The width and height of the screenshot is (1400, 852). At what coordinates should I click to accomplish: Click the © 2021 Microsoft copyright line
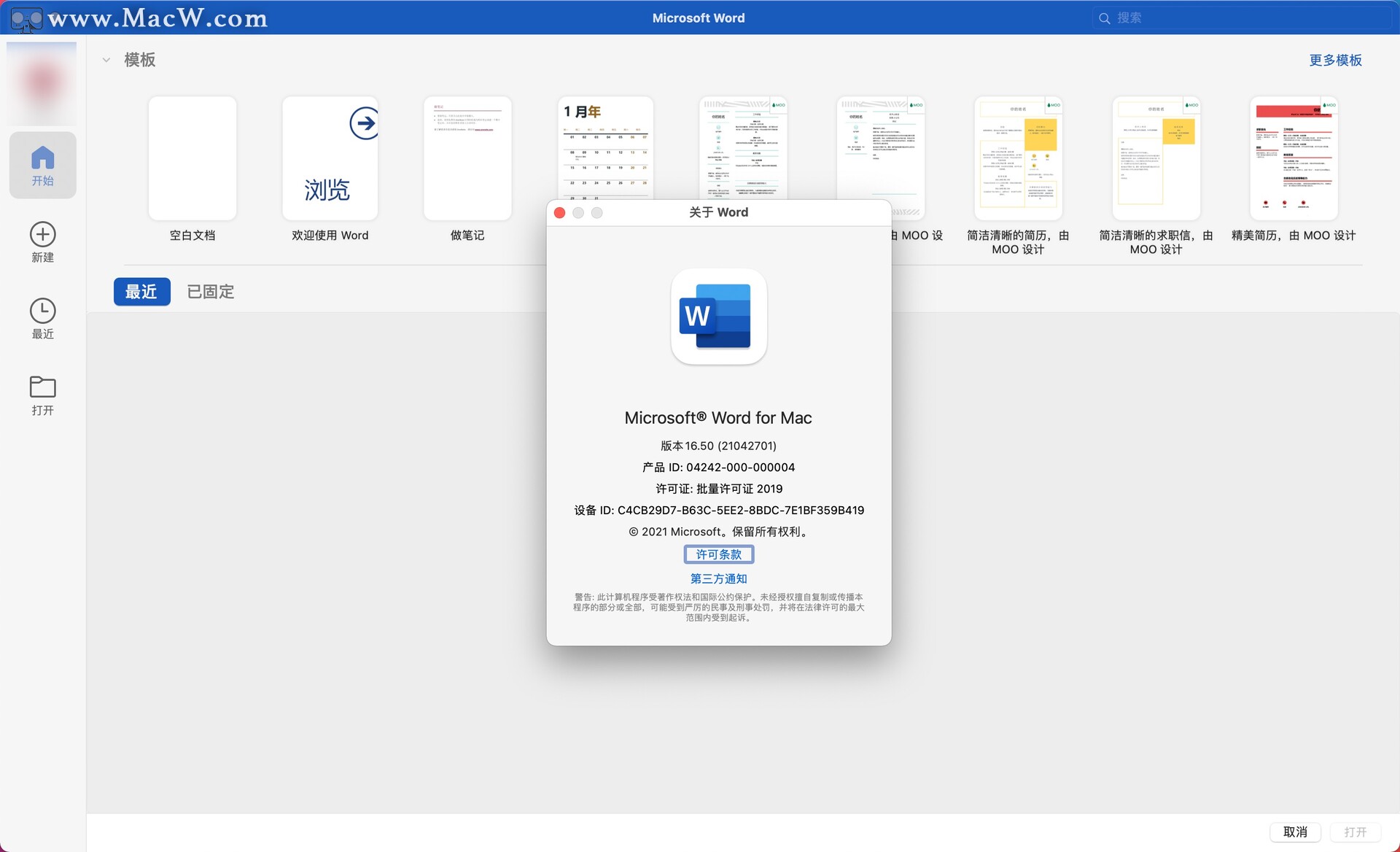click(x=719, y=532)
